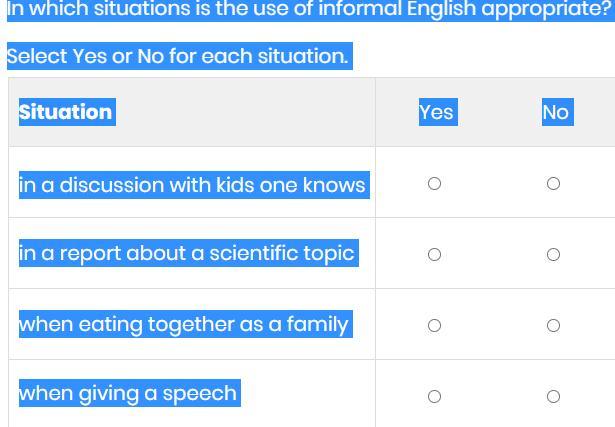Pick Yes for giving a speech
The width and height of the screenshot is (615, 427).
tap(434, 397)
